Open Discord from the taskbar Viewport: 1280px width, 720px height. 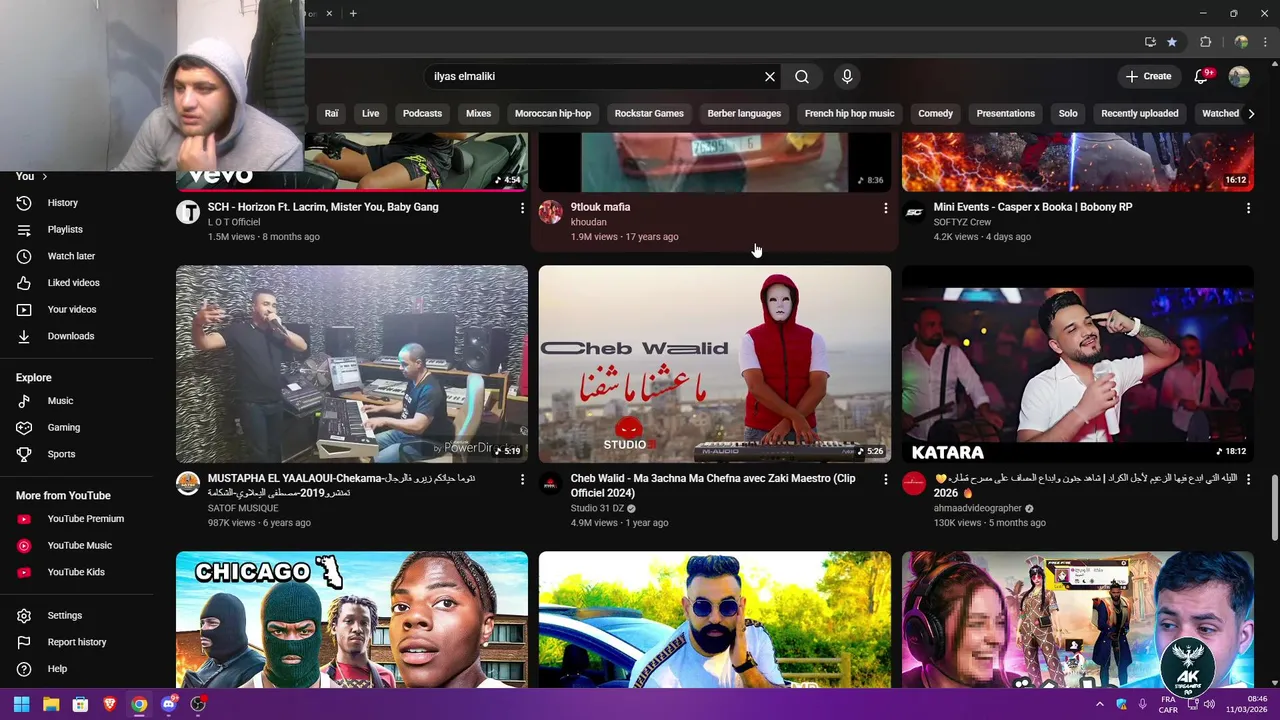(x=169, y=704)
